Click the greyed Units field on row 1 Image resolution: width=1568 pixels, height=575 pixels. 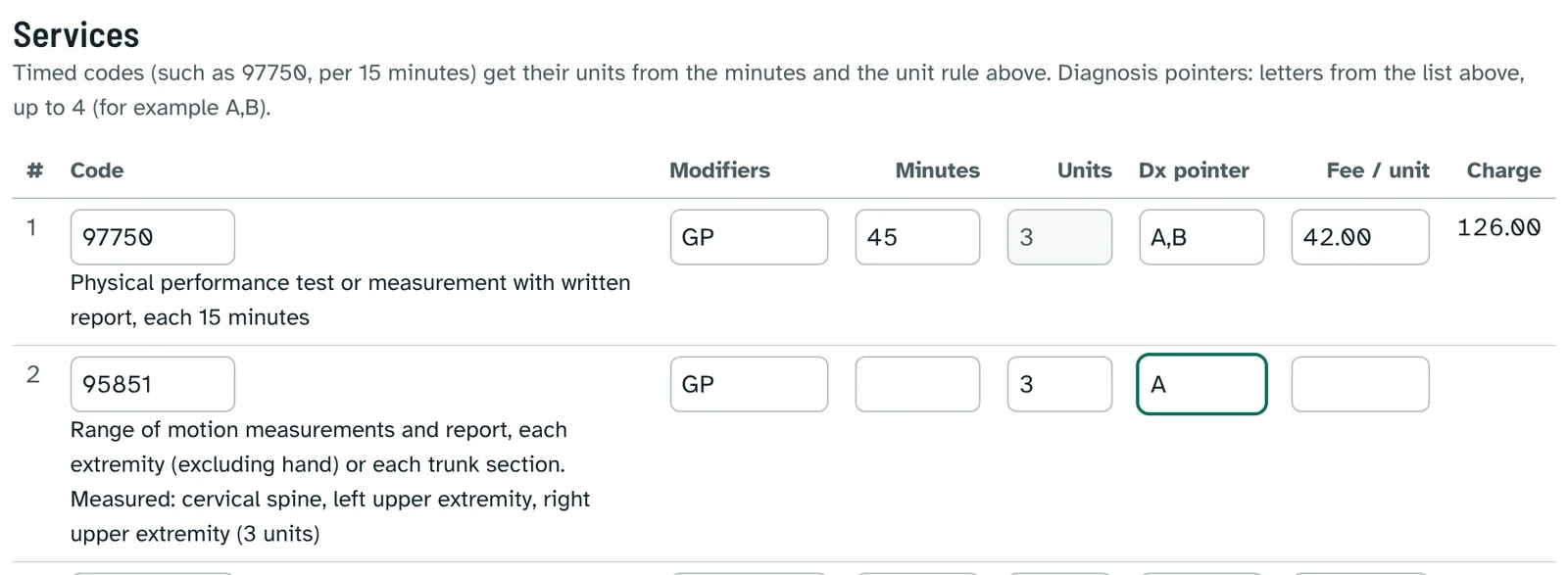1059,237
